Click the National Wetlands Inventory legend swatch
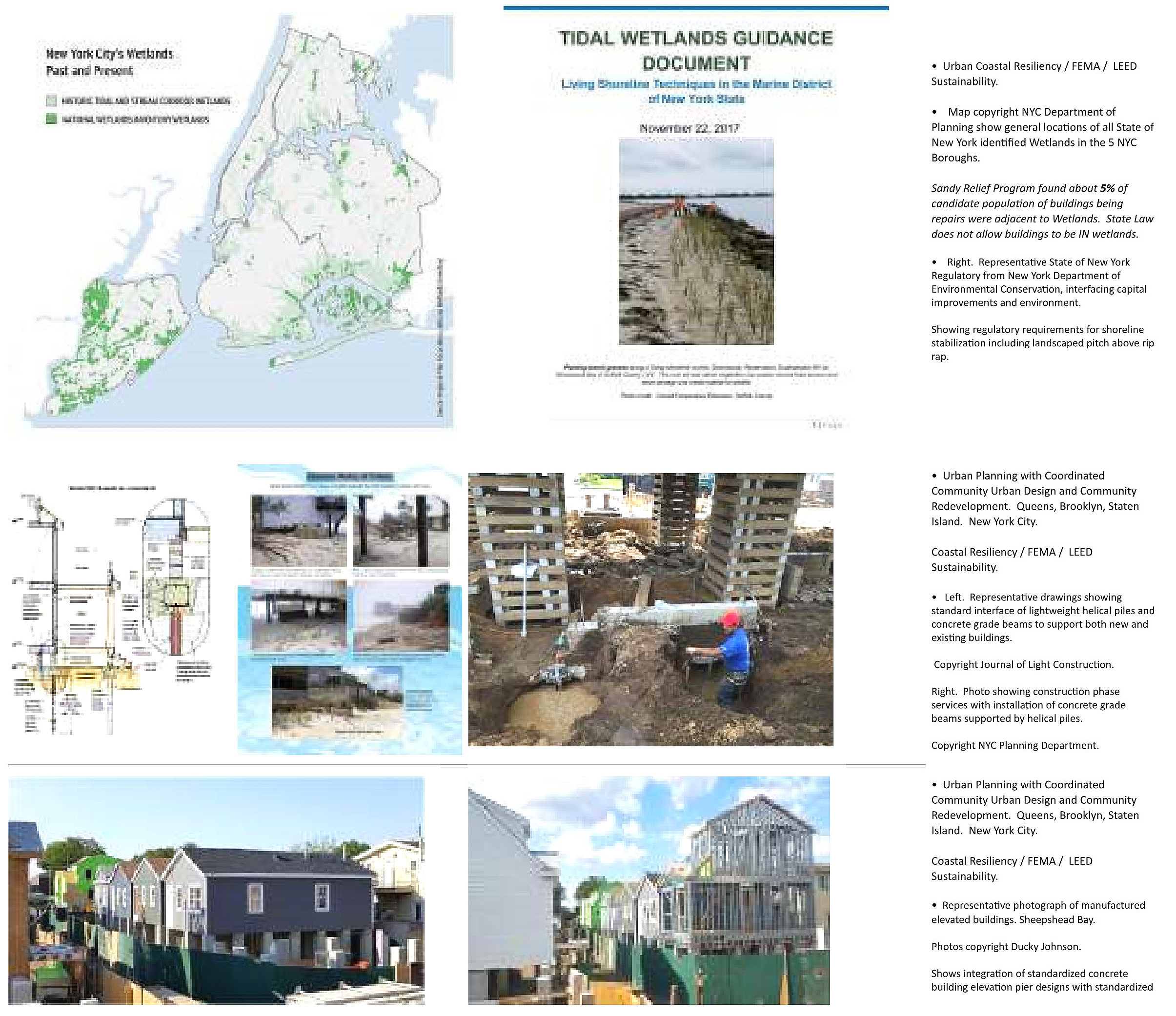This screenshot has height=1016, width=1176. tap(51, 119)
